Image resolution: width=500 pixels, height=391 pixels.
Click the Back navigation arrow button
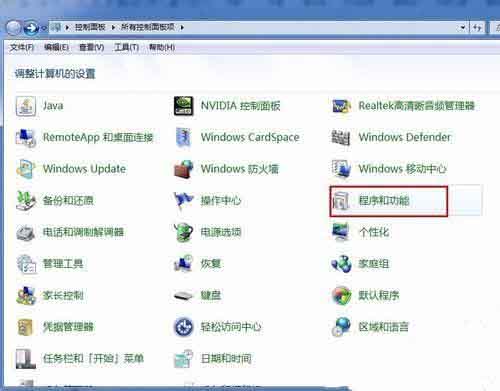click(14, 28)
